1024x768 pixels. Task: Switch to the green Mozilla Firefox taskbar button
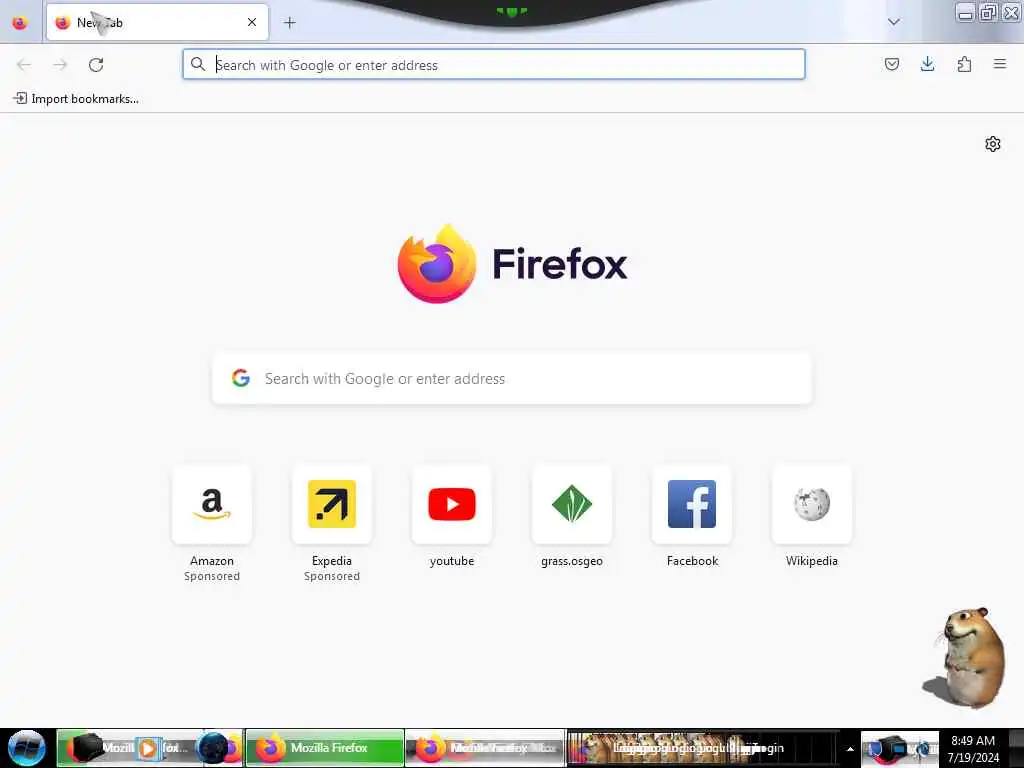(325, 748)
